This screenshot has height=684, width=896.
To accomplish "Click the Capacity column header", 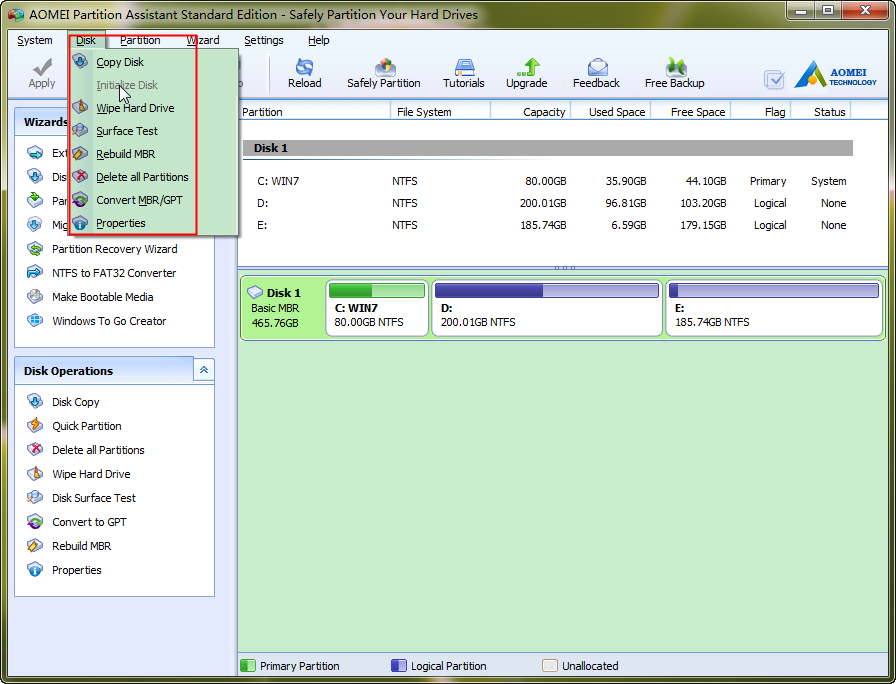I will point(531,112).
